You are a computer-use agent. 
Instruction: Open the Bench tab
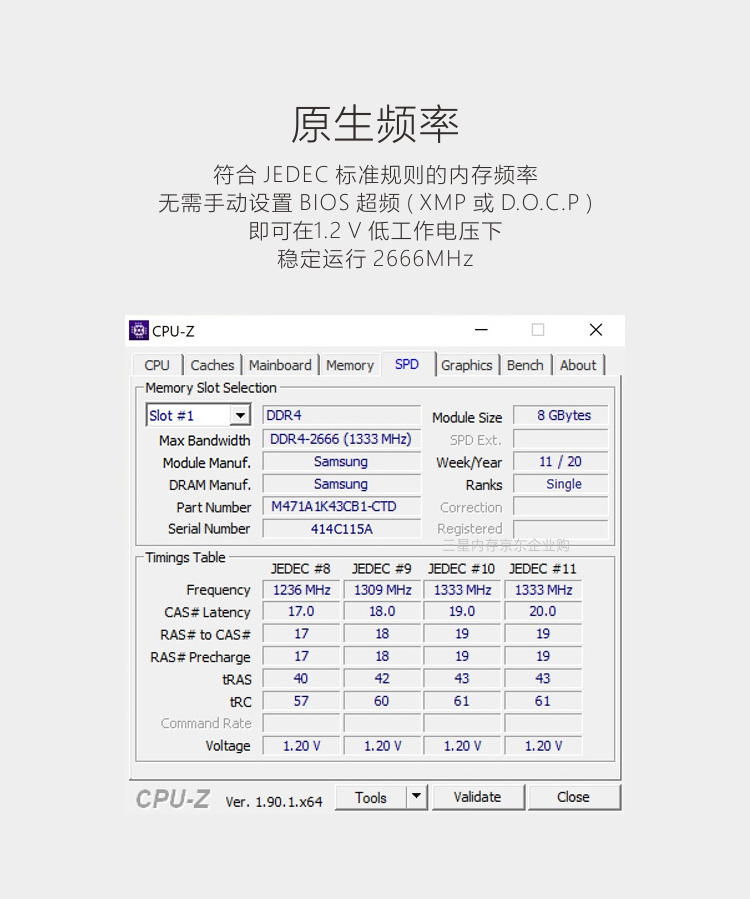point(525,365)
